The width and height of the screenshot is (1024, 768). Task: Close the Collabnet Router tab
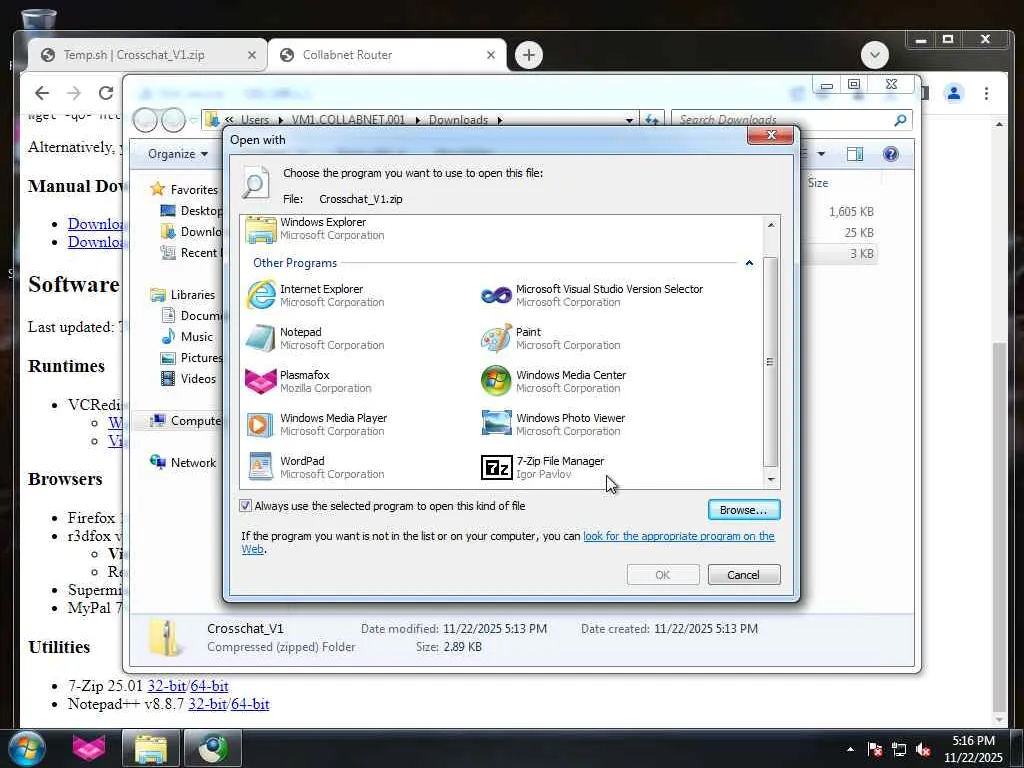491,56
